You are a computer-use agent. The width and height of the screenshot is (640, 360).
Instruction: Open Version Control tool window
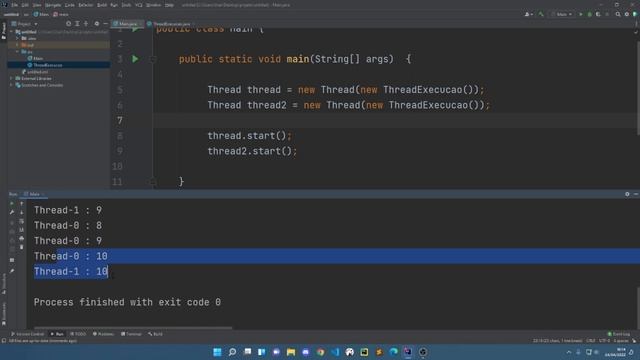coord(27,334)
